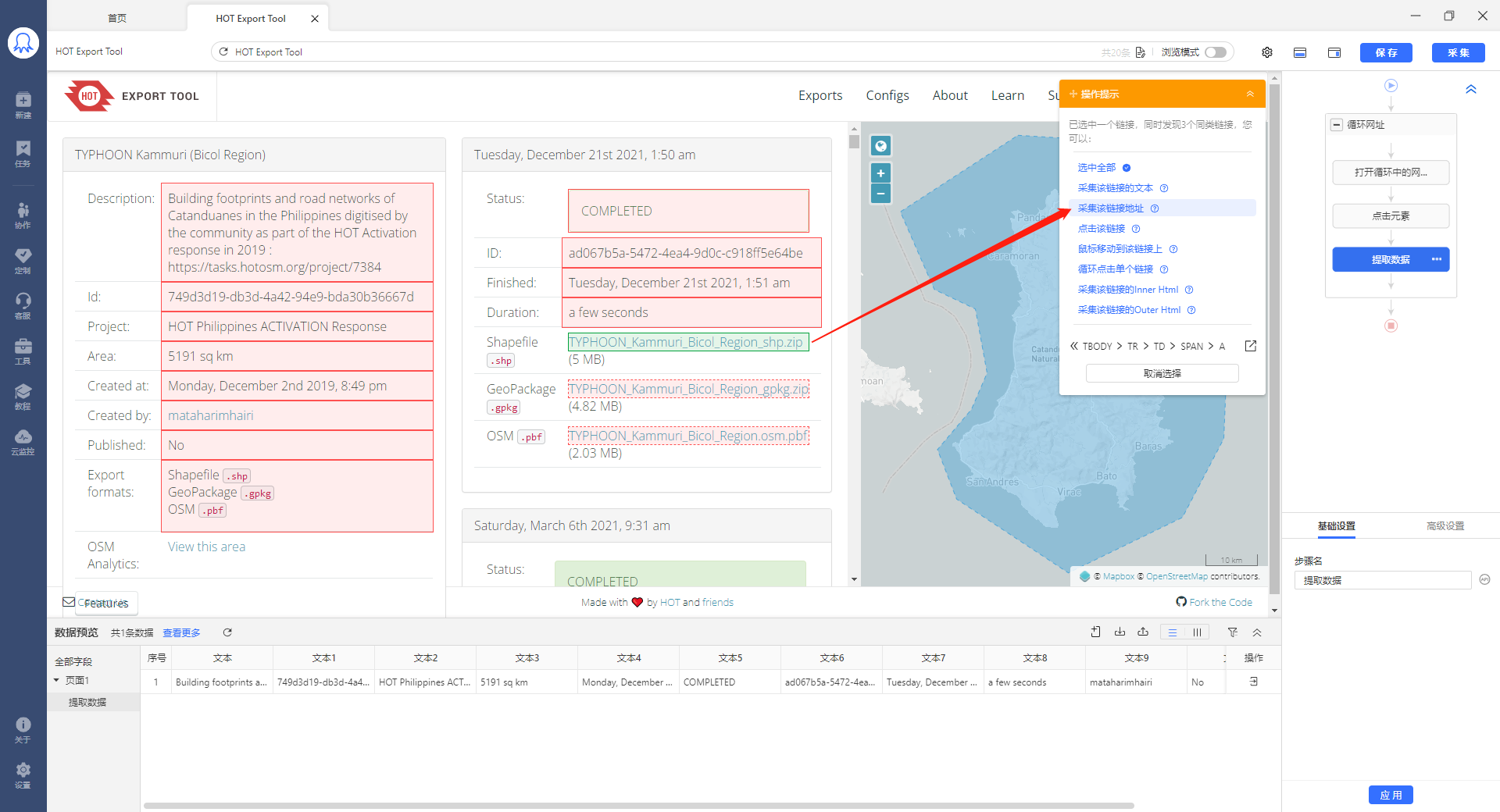The height and width of the screenshot is (812, 1500).
Task: Click the 查看更多 link
Action: tap(181, 632)
